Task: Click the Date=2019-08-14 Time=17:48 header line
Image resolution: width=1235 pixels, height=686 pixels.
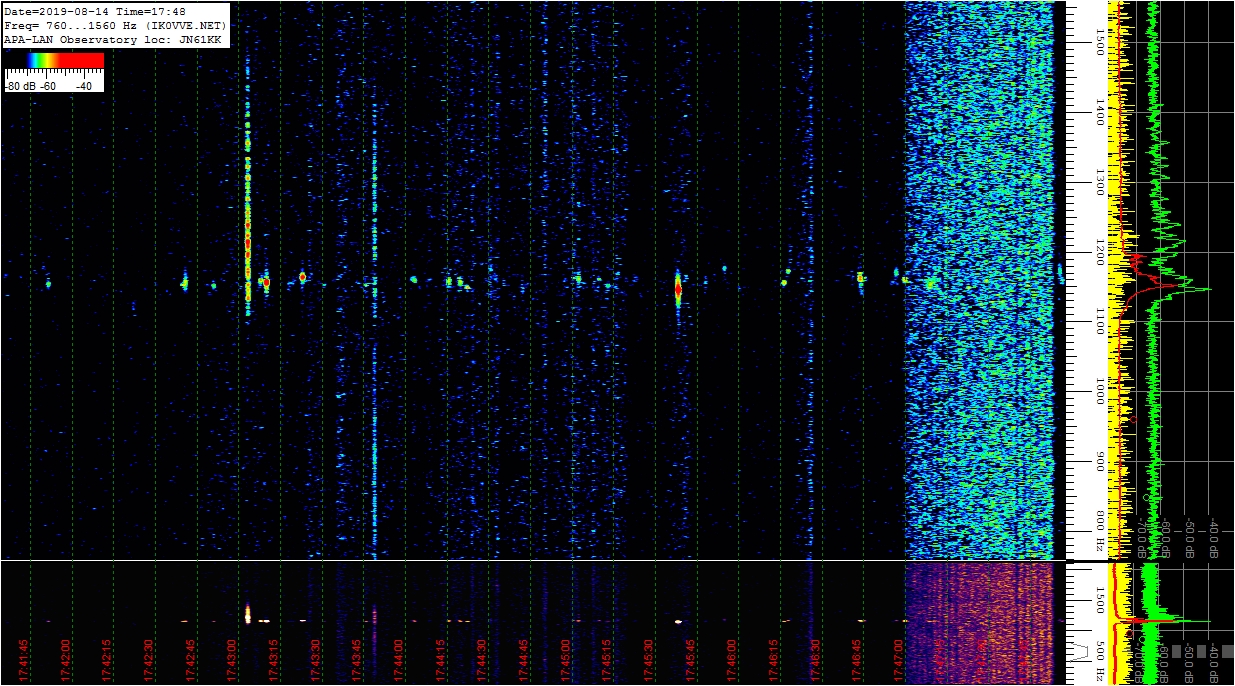Action: (x=95, y=12)
